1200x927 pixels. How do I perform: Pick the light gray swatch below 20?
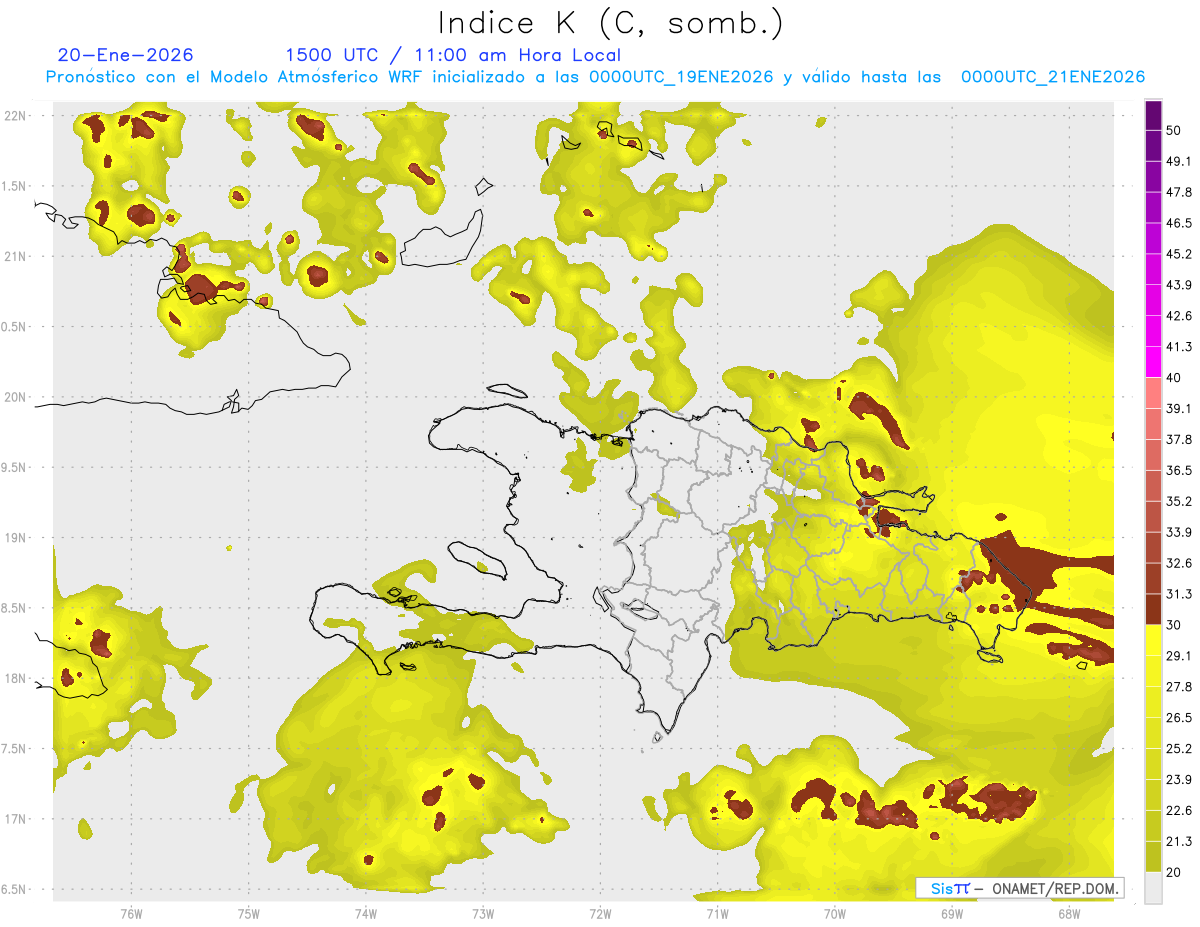point(1153,888)
